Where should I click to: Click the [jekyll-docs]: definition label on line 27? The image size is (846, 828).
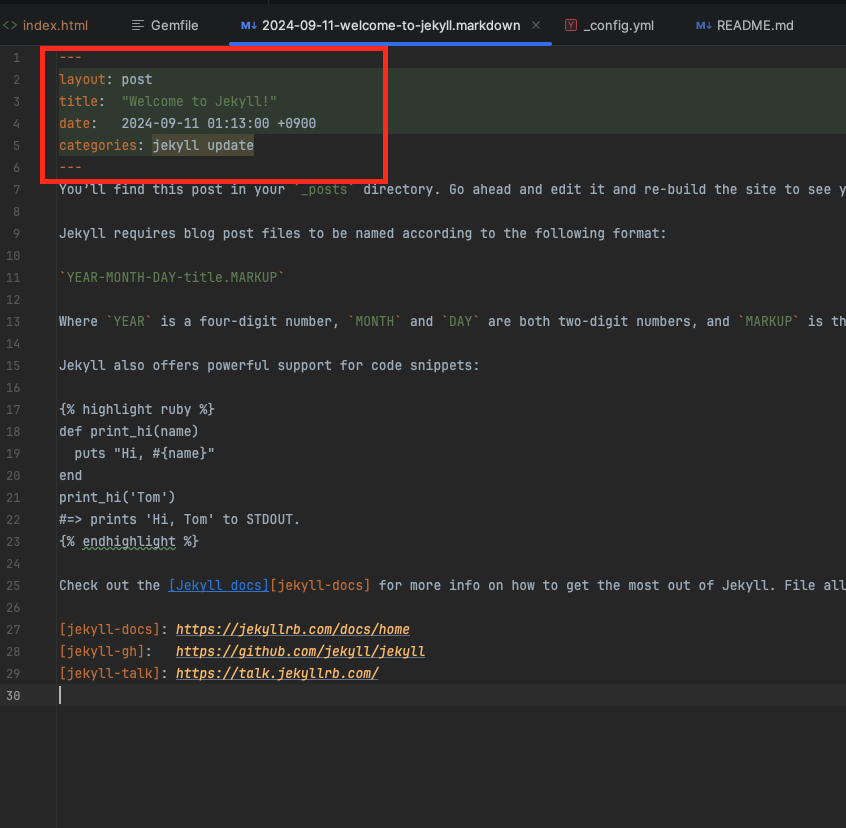[113, 629]
